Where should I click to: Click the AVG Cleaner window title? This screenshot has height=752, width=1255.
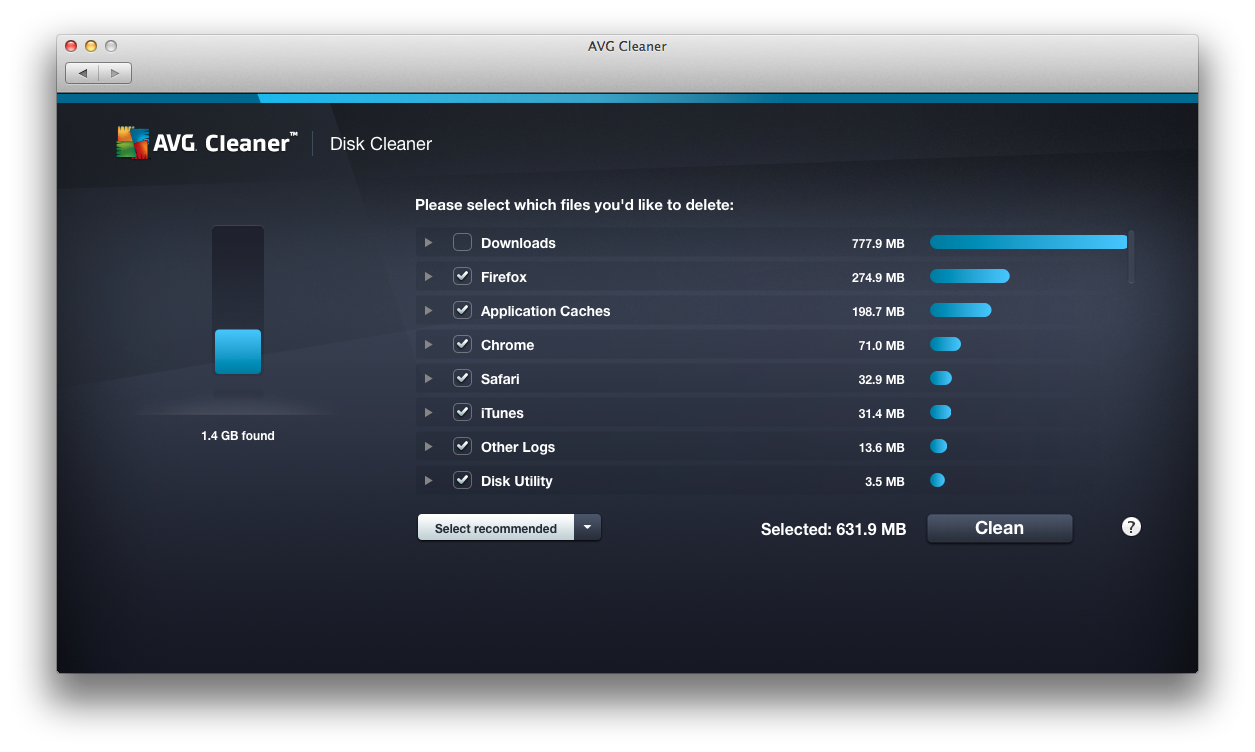pos(627,46)
